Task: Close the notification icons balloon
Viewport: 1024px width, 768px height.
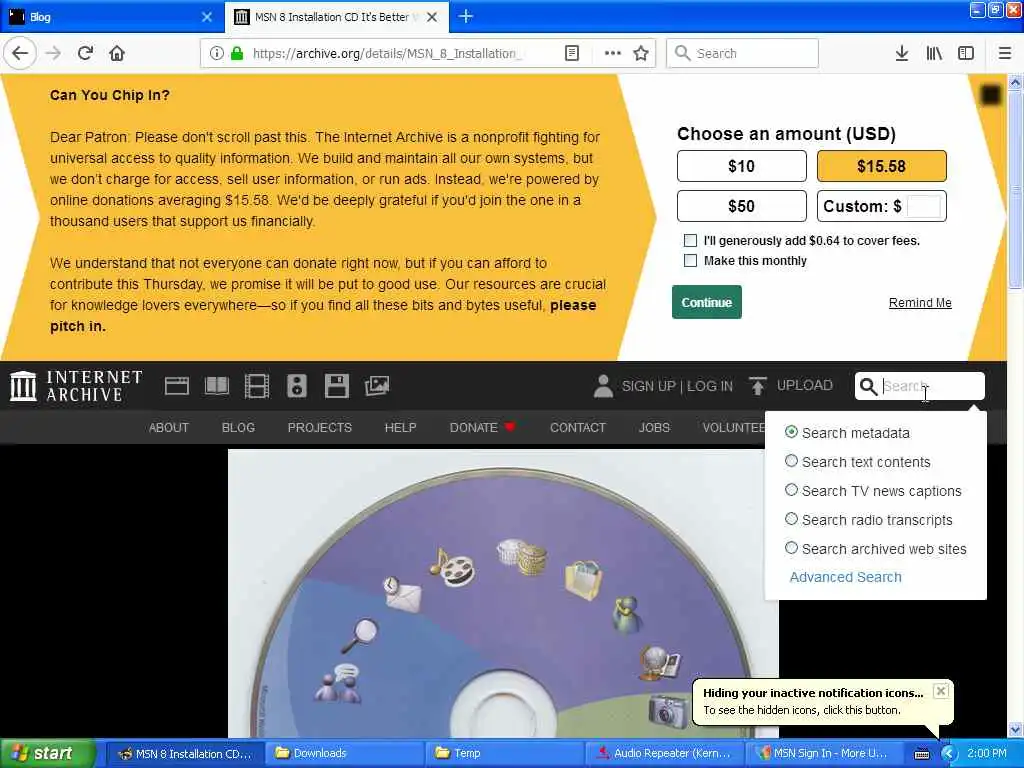Action: pyautogui.click(x=940, y=691)
